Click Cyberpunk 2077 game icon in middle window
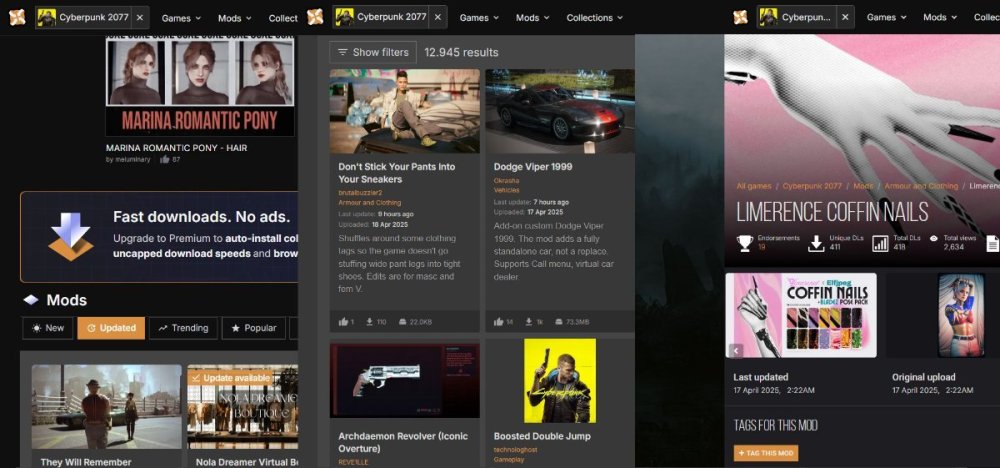Screen dimensions: 1000x468 coord(344,17)
